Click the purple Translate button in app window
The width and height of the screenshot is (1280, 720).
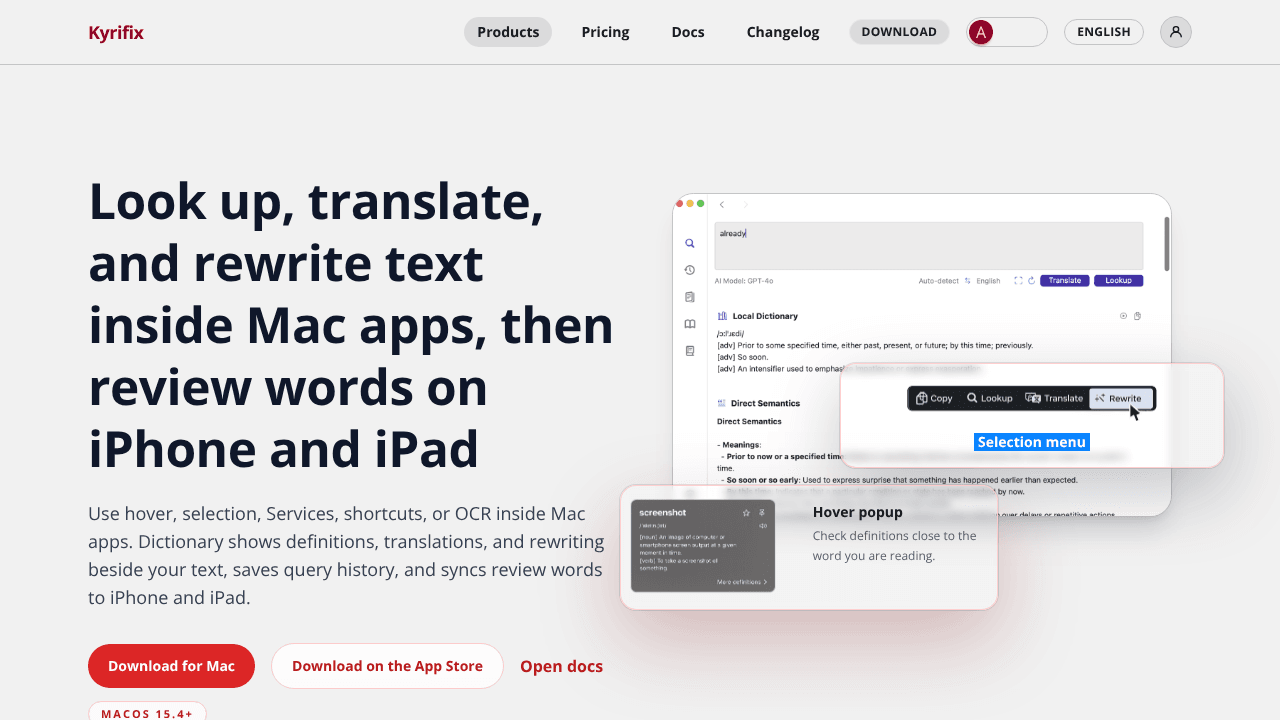click(1065, 281)
